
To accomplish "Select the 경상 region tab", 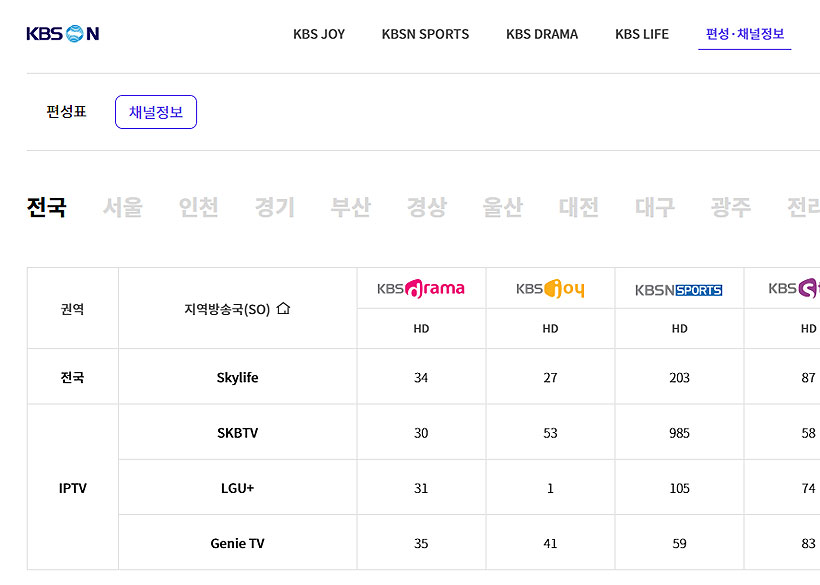I will [427, 207].
